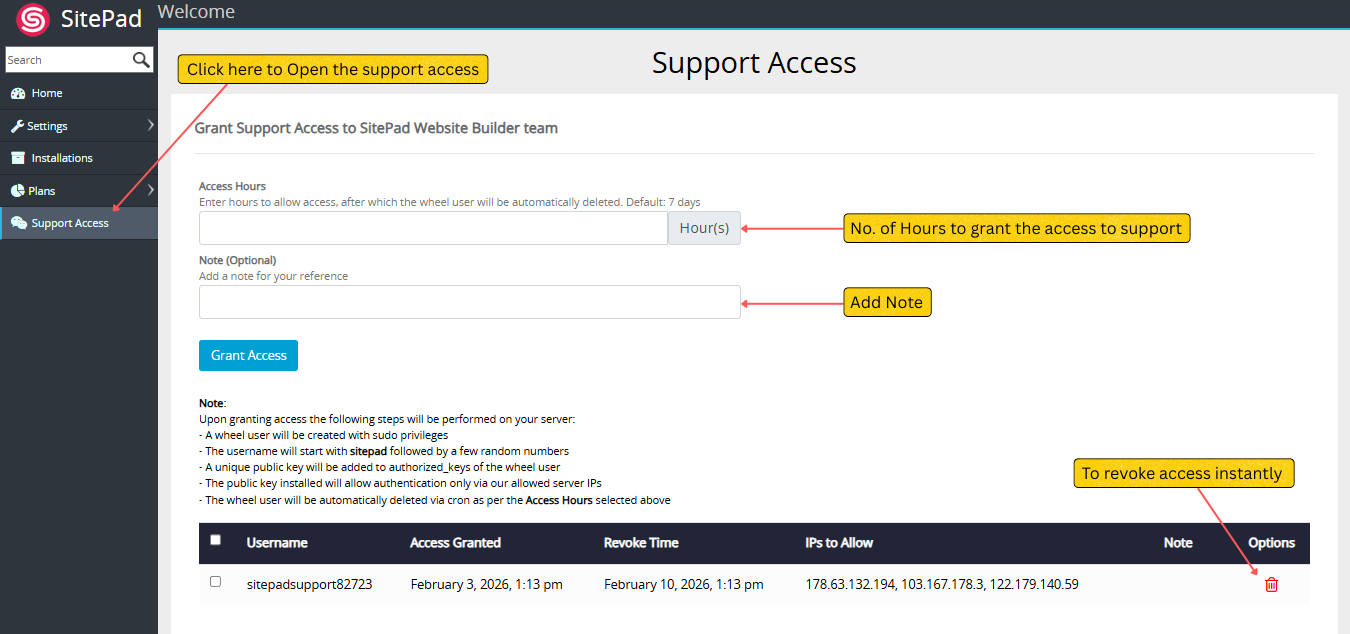Screen dimensions: 1350x634
Task: Click the Plans pie chart icon
Action: [18, 191]
